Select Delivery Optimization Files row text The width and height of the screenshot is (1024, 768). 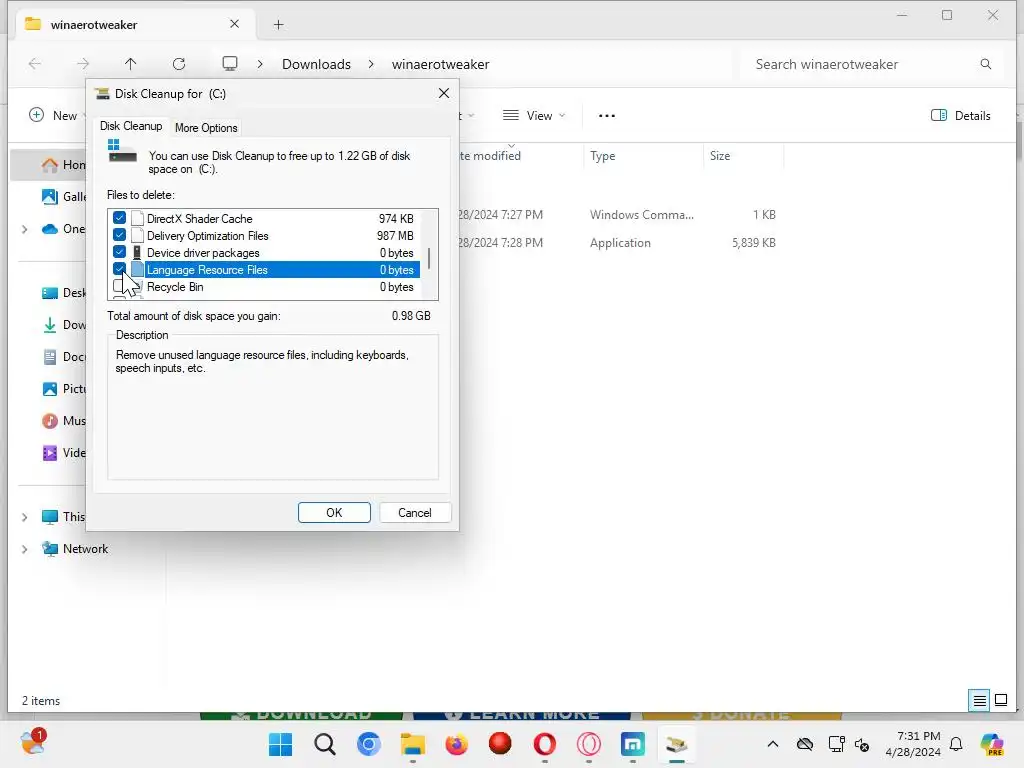pos(208,236)
